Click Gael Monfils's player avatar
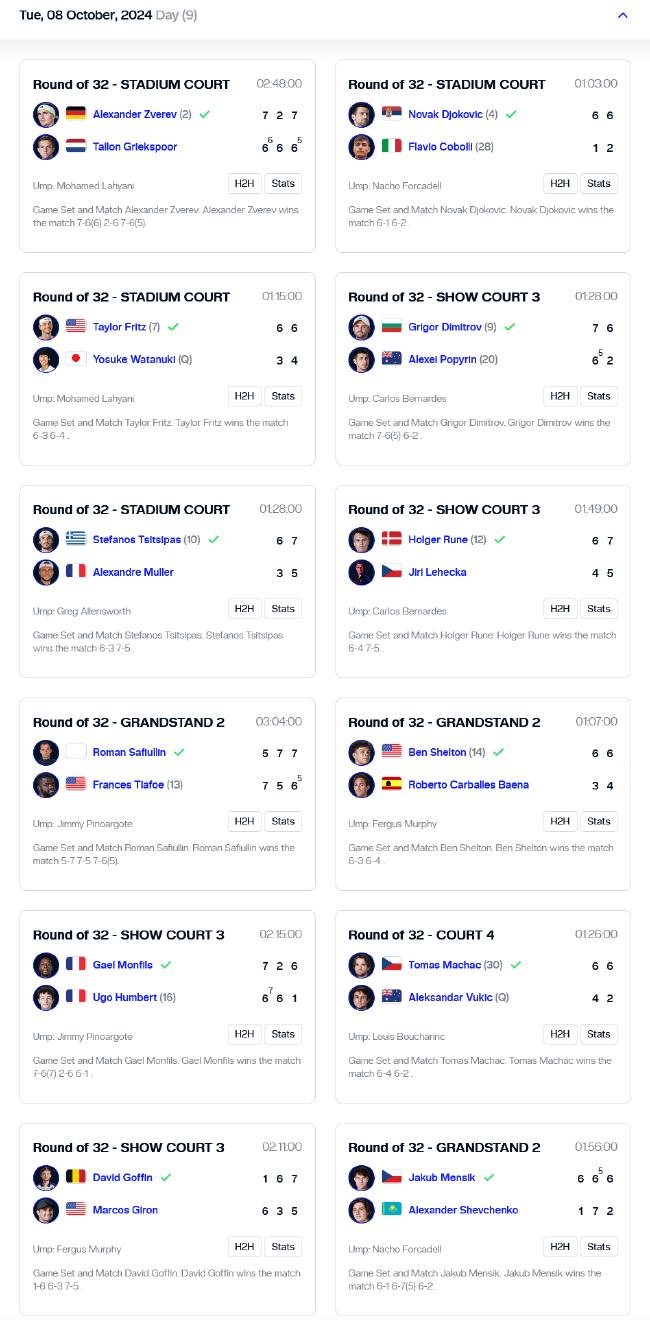Image resolution: width=650 pixels, height=1320 pixels. pos(46,965)
